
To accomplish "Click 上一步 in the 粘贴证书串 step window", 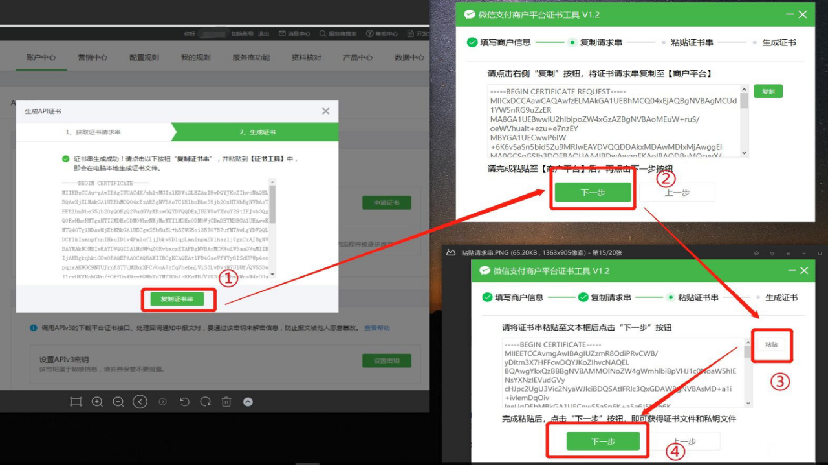I will pyautogui.click(x=684, y=441).
